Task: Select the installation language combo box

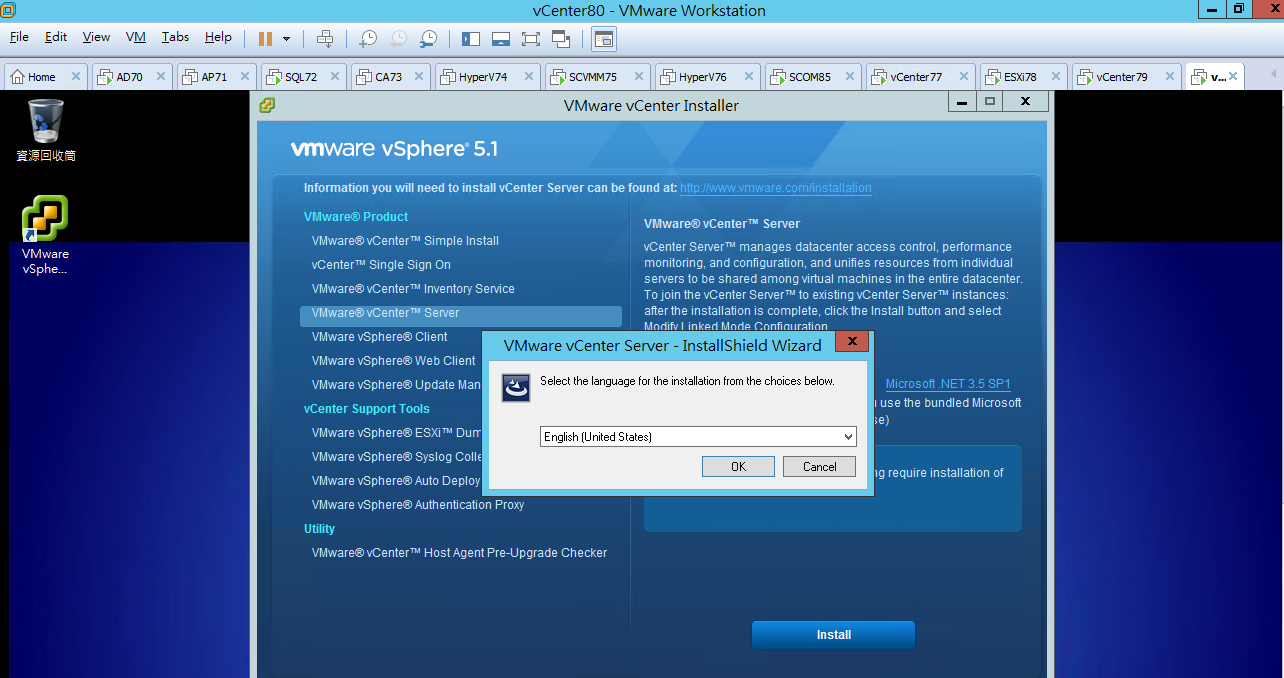Action: click(698, 437)
